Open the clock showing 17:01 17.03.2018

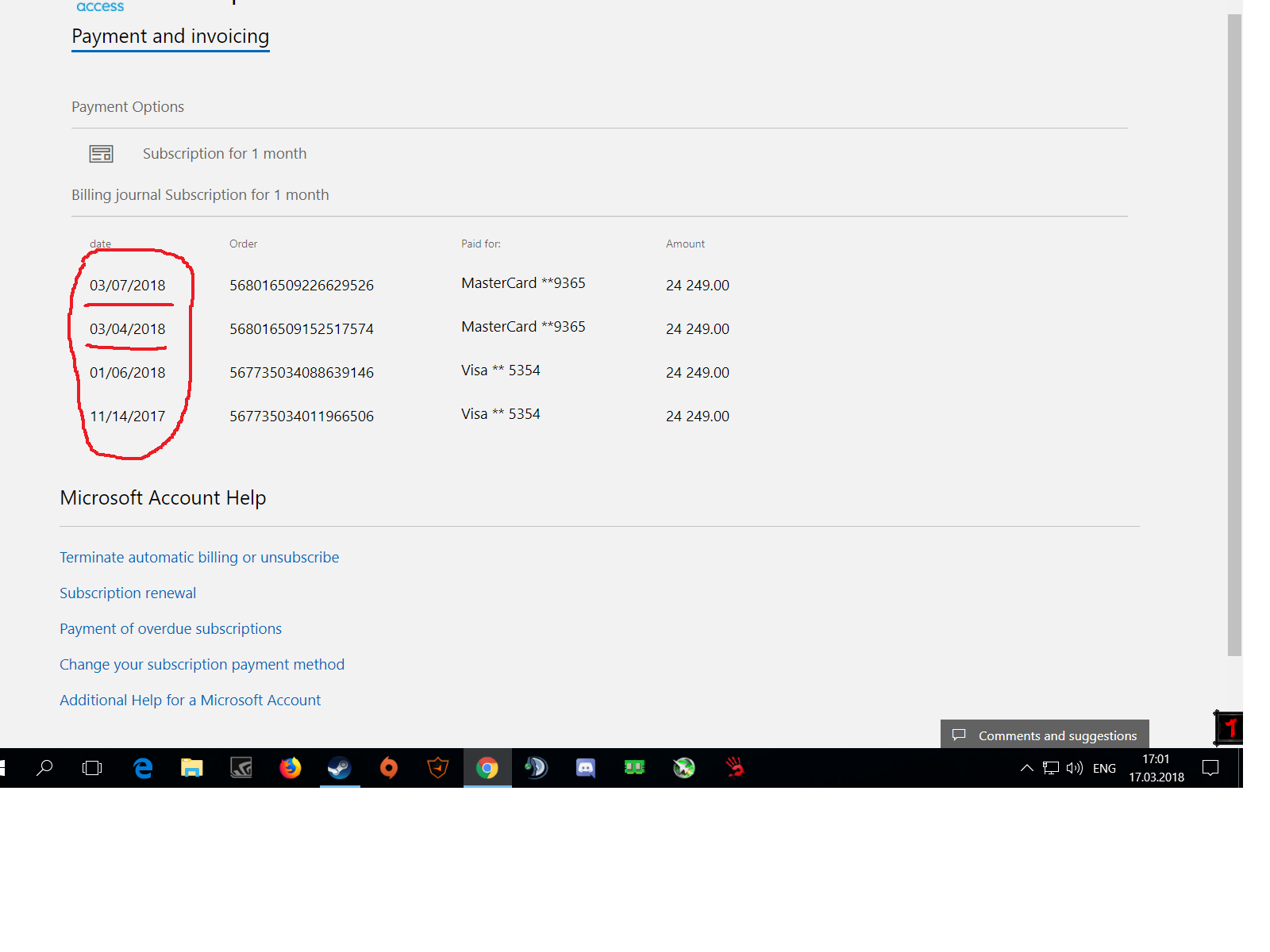tap(1156, 768)
